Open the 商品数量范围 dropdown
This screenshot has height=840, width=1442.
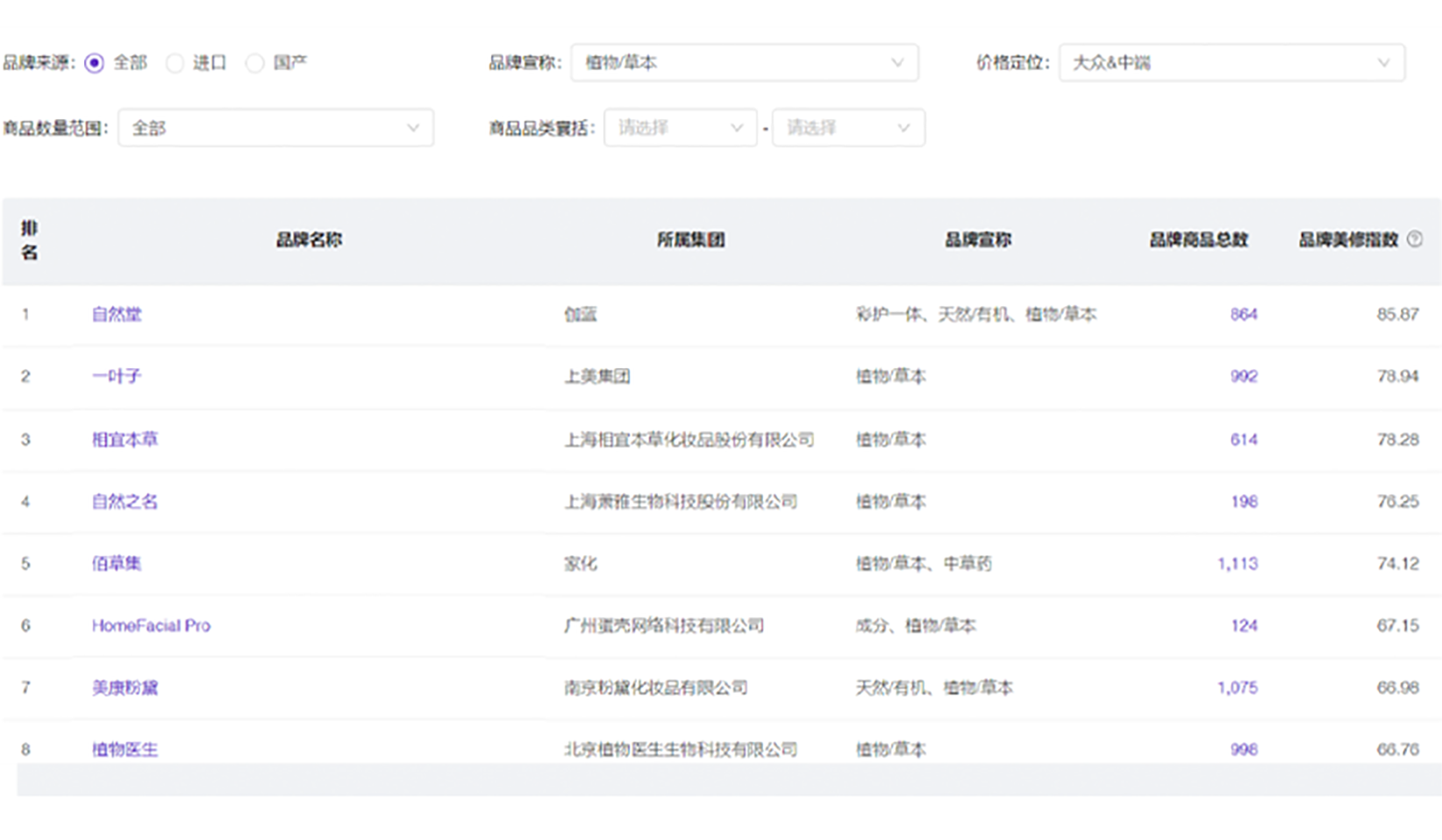[x=275, y=128]
